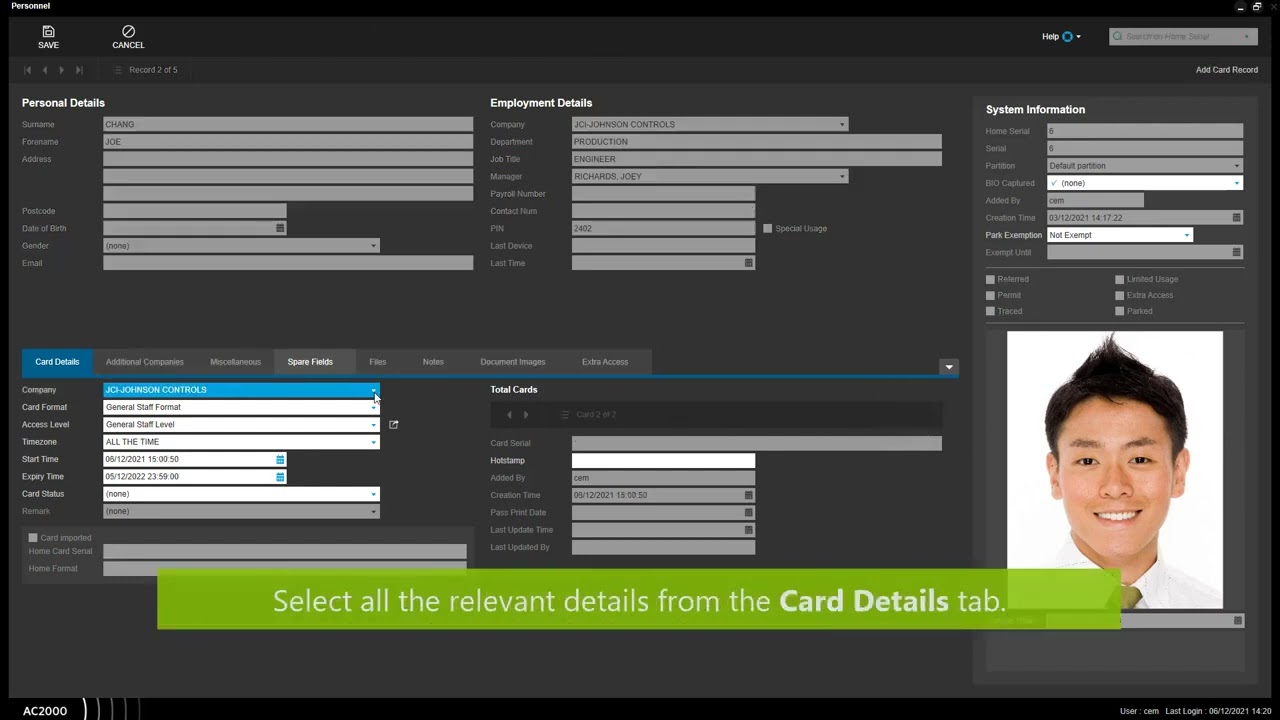Image resolution: width=1280 pixels, height=720 pixels.
Task: Click Add Card Record link
Action: pos(1227,70)
